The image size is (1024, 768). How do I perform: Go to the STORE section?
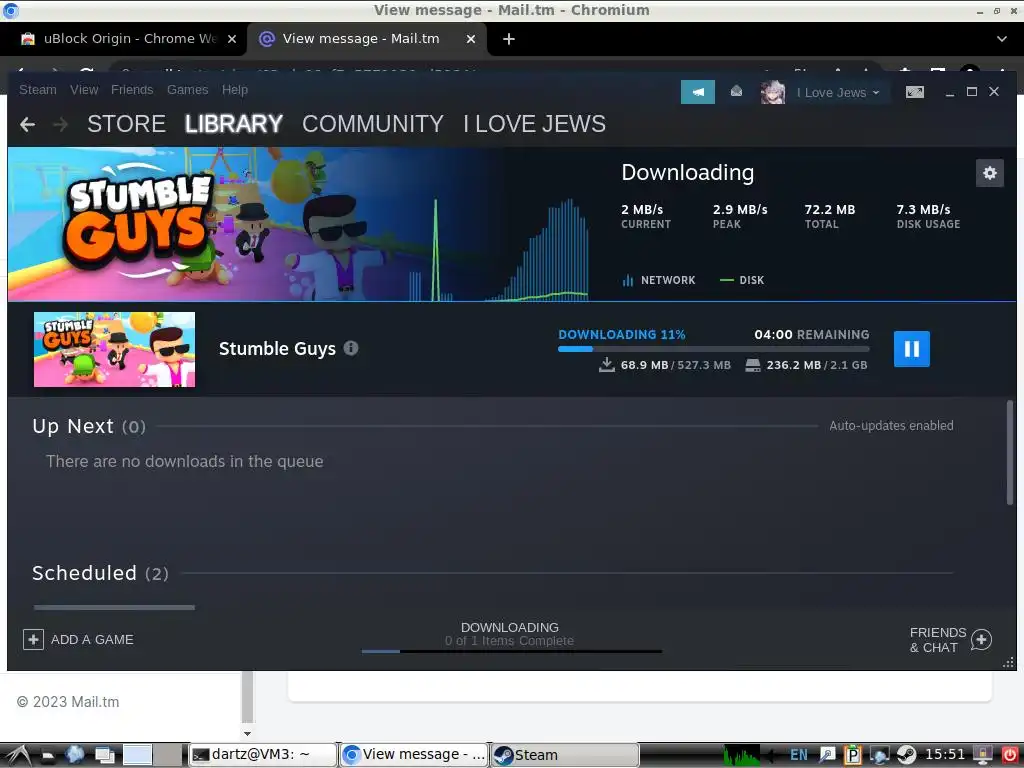[126, 124]
